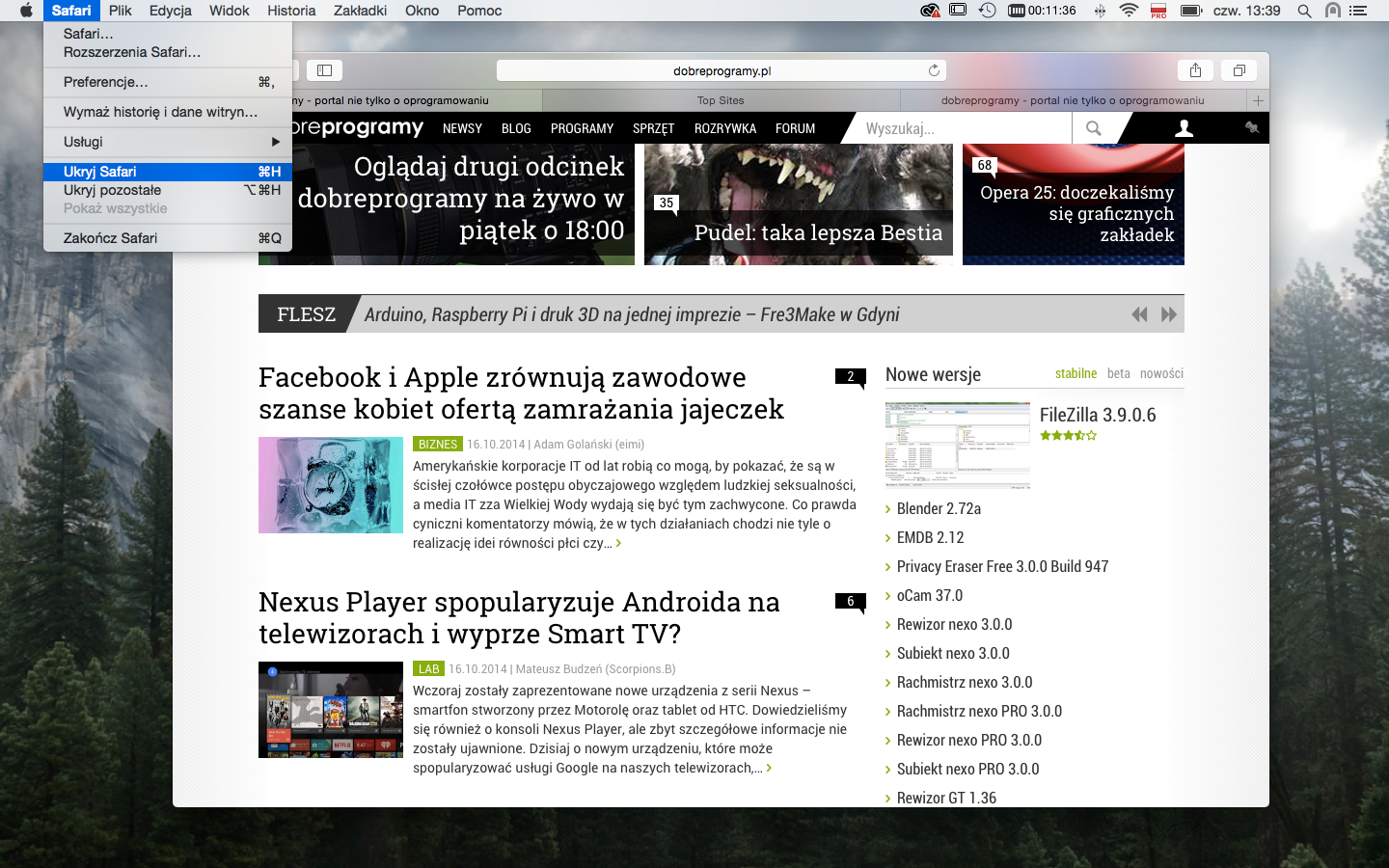Open FORUM section in site navigation
Screen dimensions: 1389x868
(x=795, y=128)
